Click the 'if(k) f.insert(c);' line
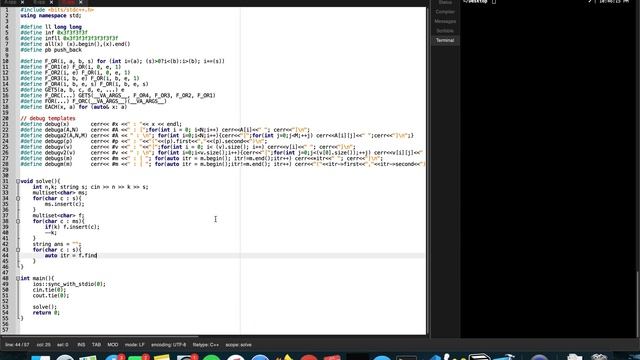 [x=72, y=227]
